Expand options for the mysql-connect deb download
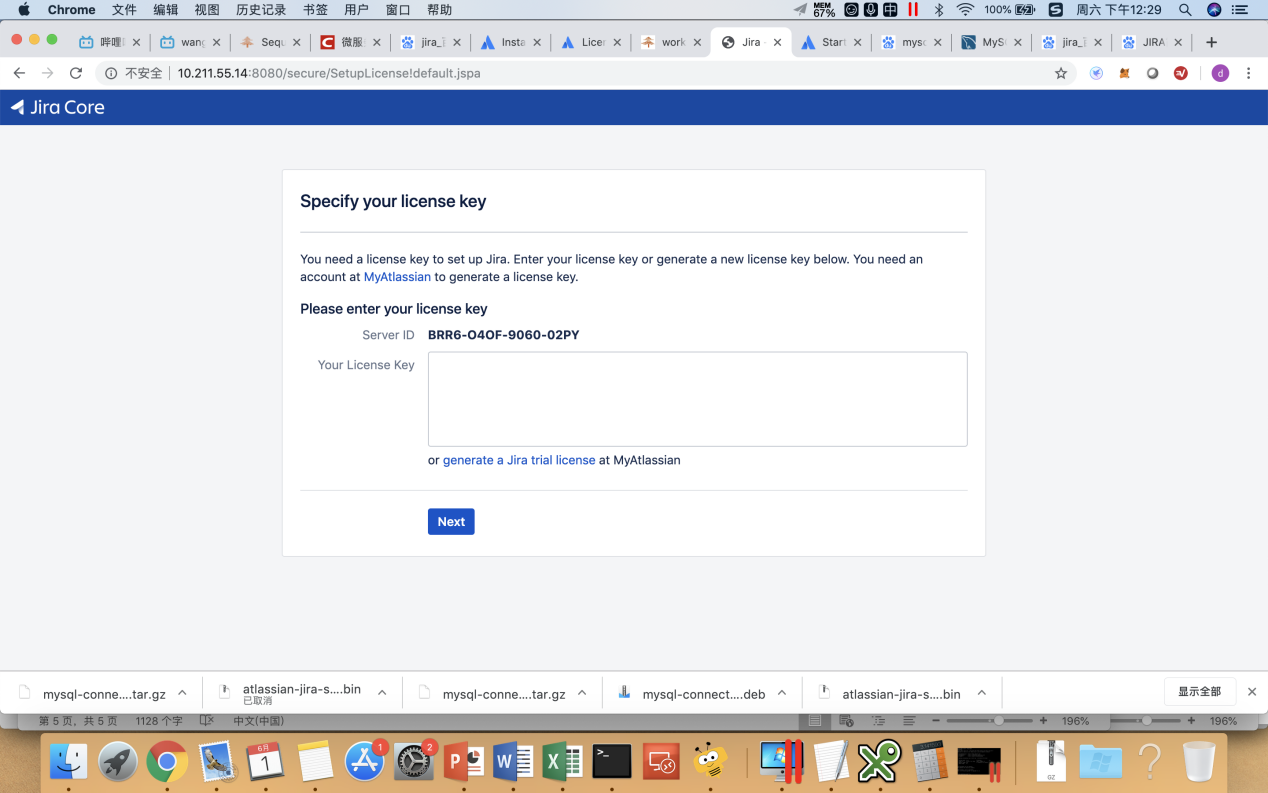The width and height of the screenshot is (1268, 793). pos(782,693)
